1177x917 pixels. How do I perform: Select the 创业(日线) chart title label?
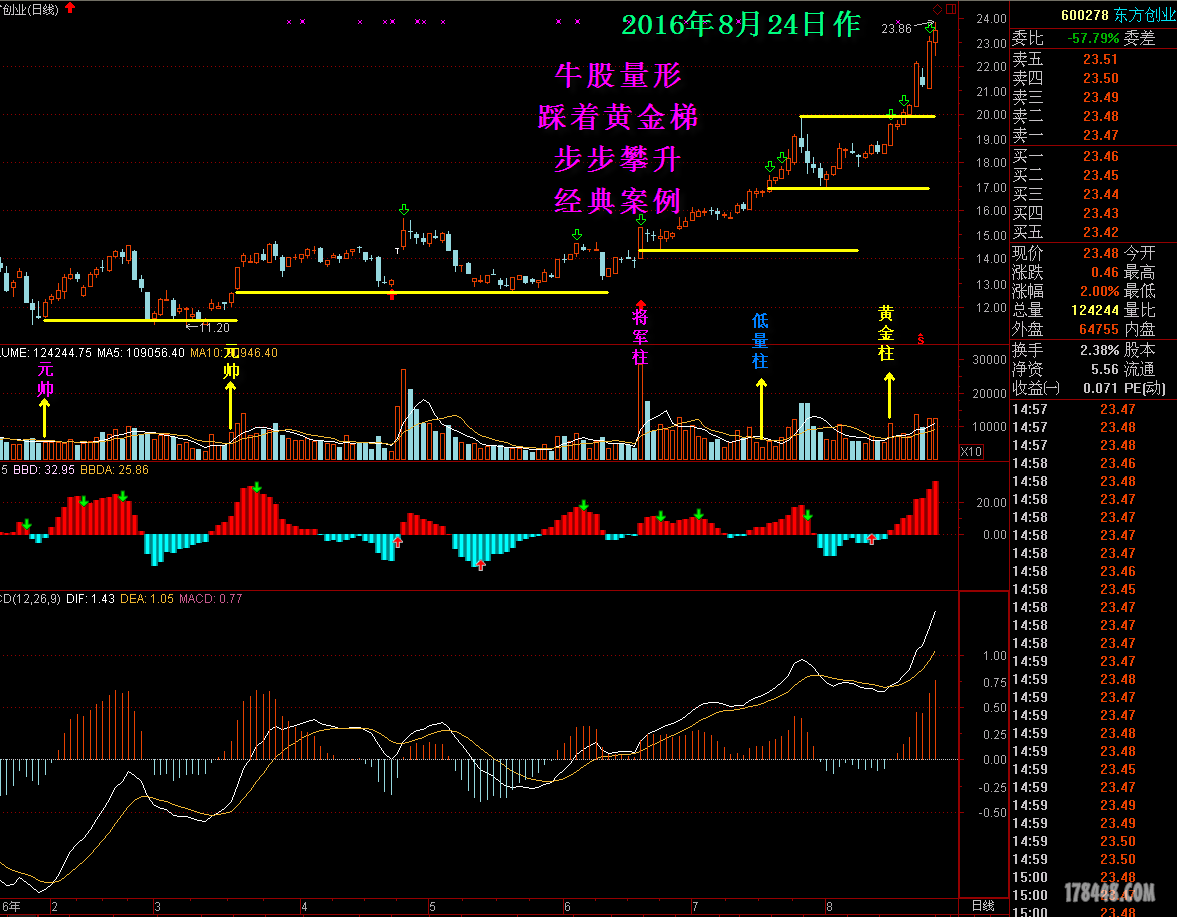coord(28,10)
